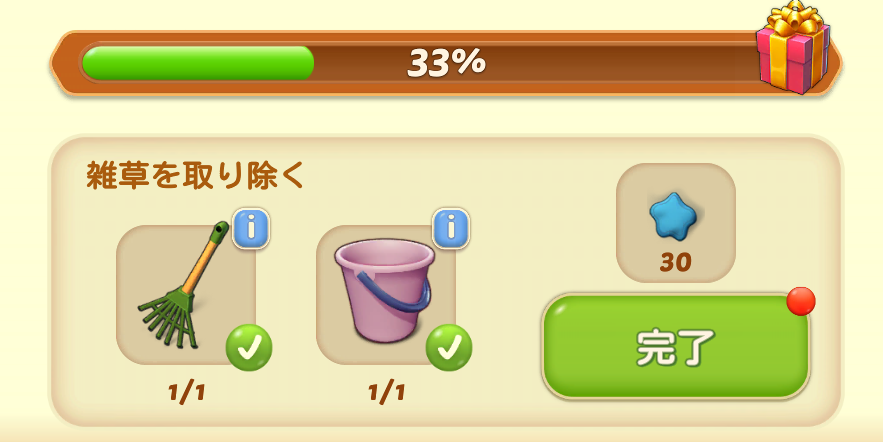Screen dimensions: 883x442
Task: Click the green rake tool icon
Action: pyautogui.click(x=184, y=285)
